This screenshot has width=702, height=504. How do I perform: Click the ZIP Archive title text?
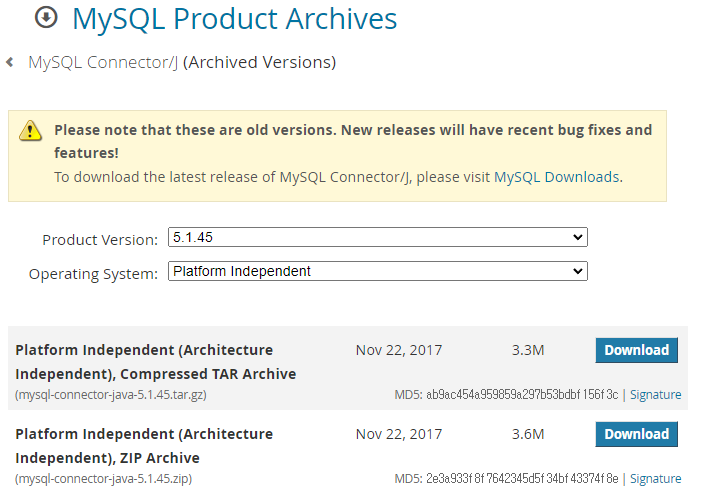144,446
